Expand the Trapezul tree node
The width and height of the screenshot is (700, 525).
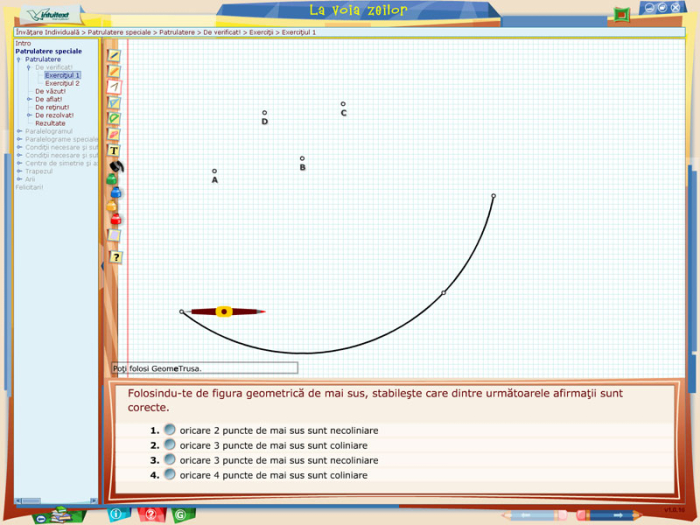19,171
